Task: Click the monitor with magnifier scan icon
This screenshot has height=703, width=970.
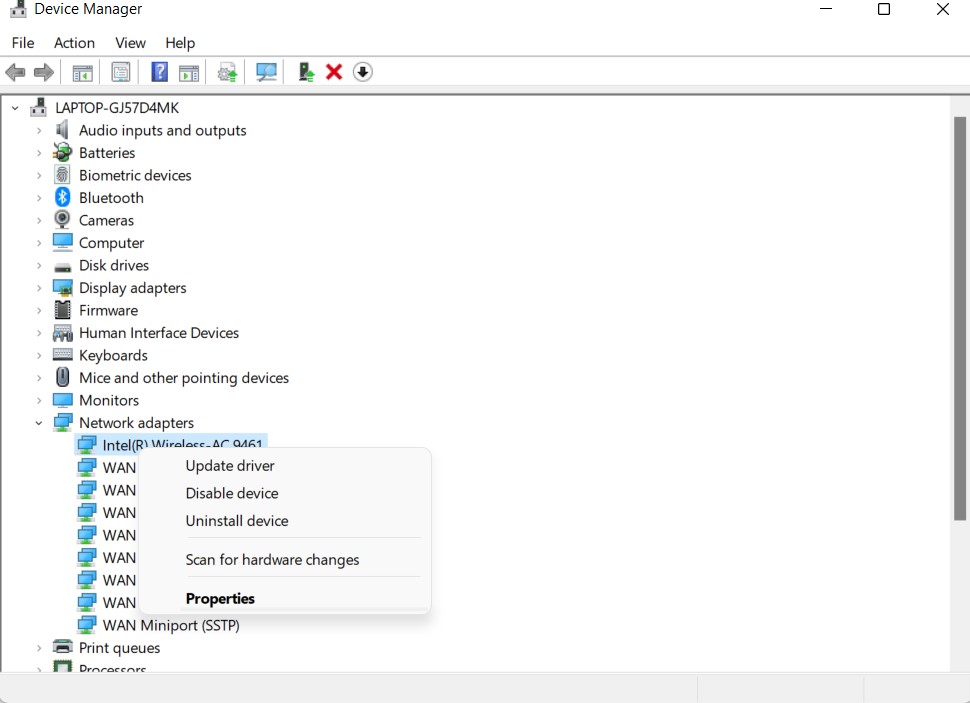Action: pyautogui.click(x=266, y=72)
